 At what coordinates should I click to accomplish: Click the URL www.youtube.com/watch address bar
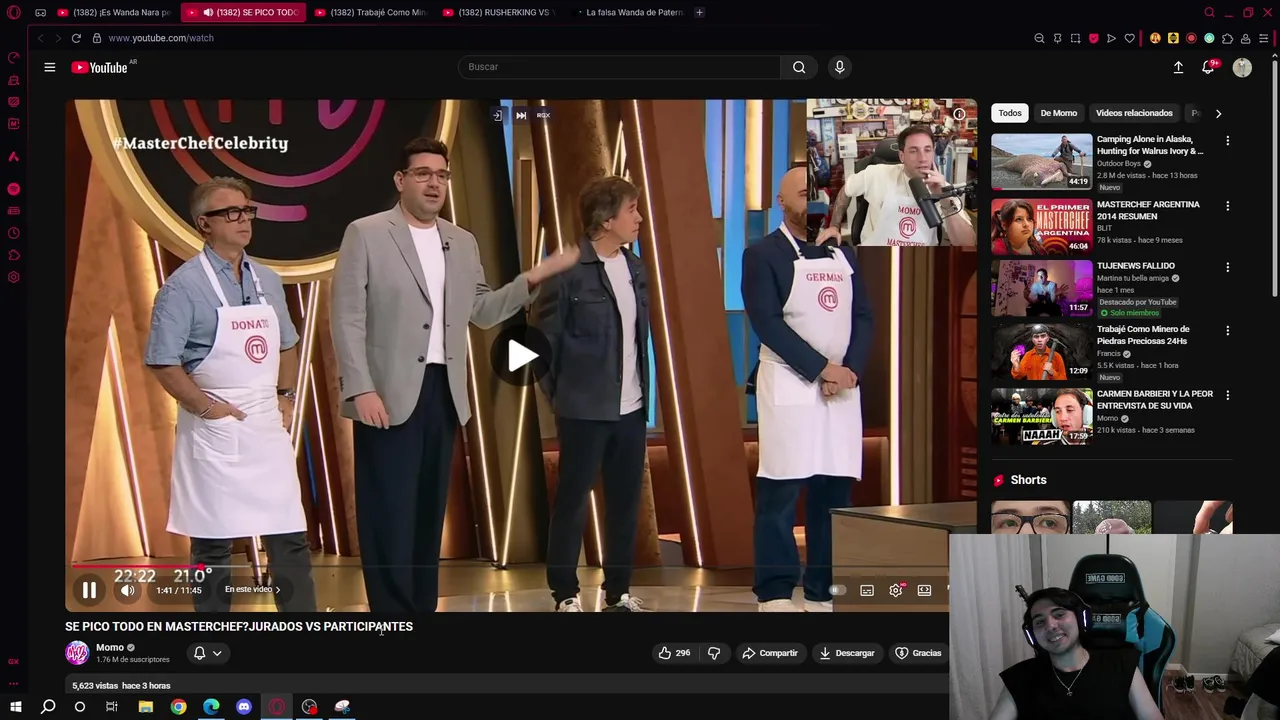pyautogui.click(x=161, y=38)
